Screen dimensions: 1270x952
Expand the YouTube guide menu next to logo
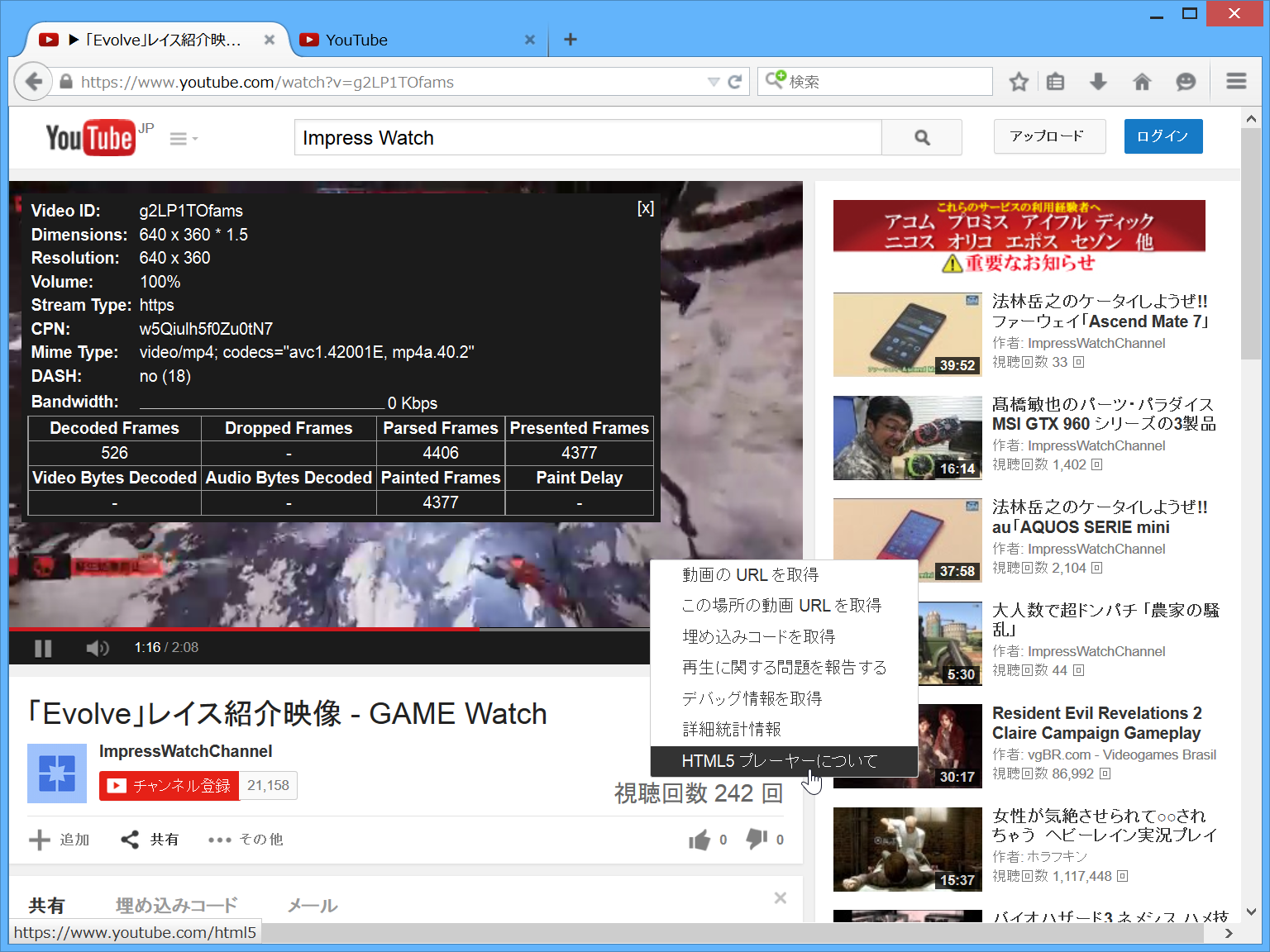coord(180,138)
